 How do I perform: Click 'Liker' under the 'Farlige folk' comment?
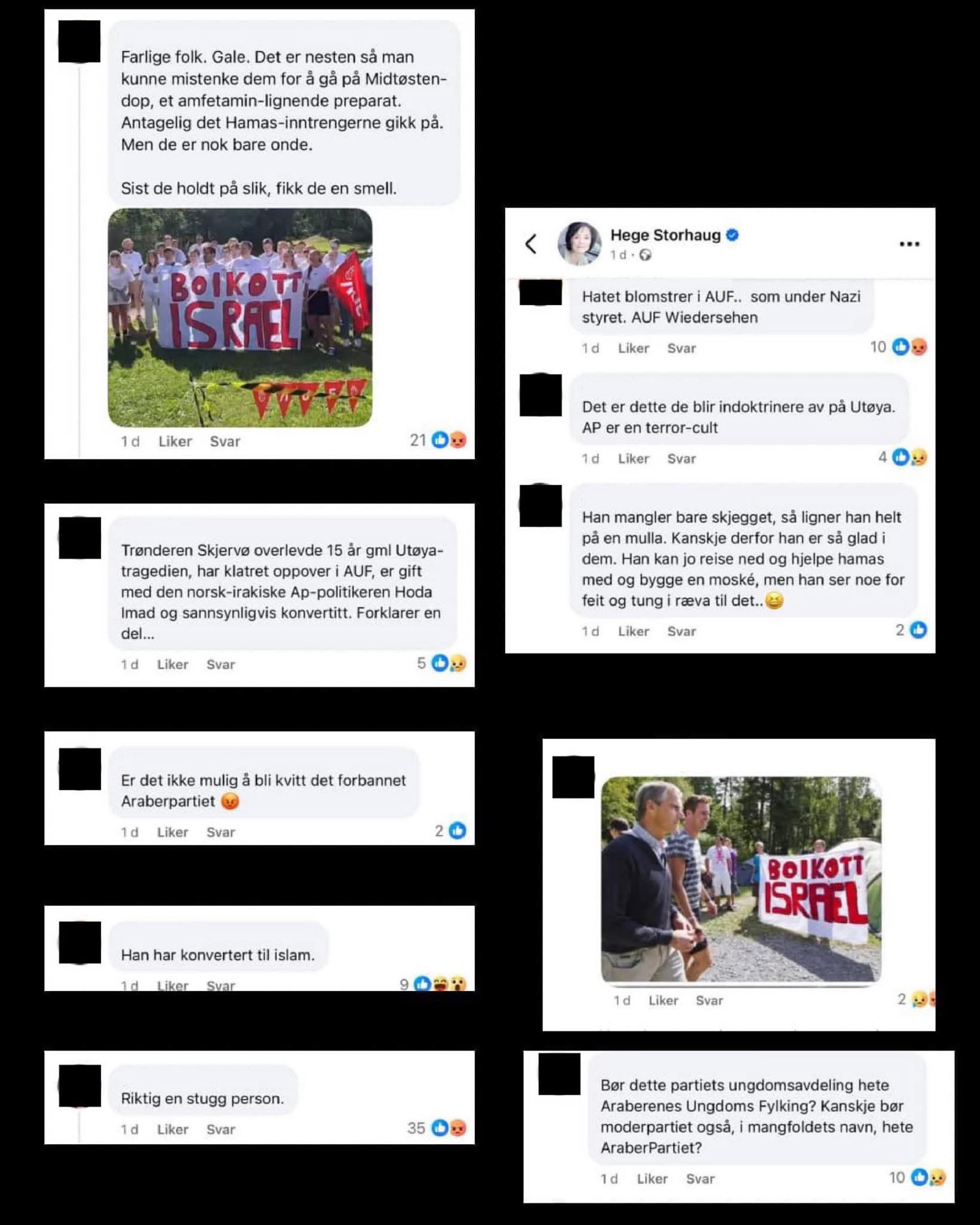[x=175, y=441]
